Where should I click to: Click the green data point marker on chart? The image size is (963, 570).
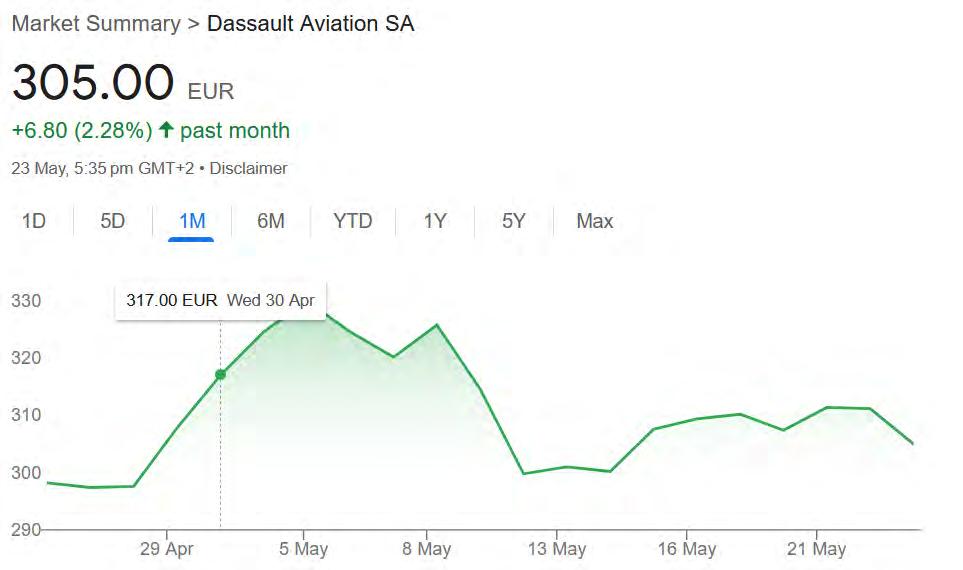click(221, 375)
